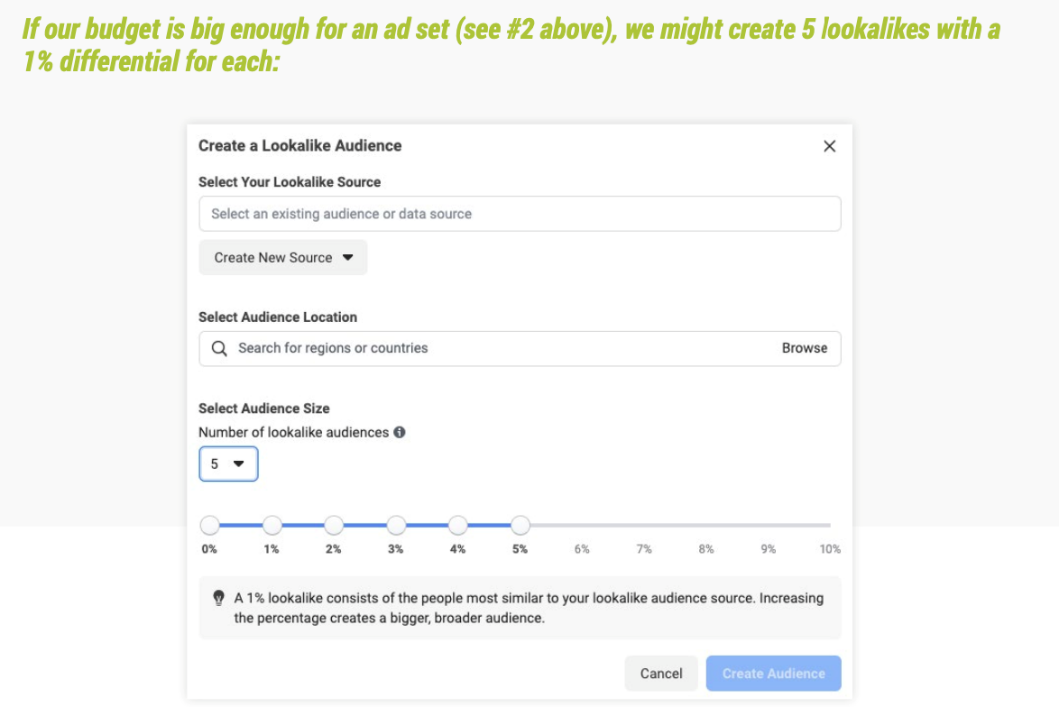This screenshot has height=707, width=1059.
Task: Select the 4% slider handle
Action: coord(458,525)
